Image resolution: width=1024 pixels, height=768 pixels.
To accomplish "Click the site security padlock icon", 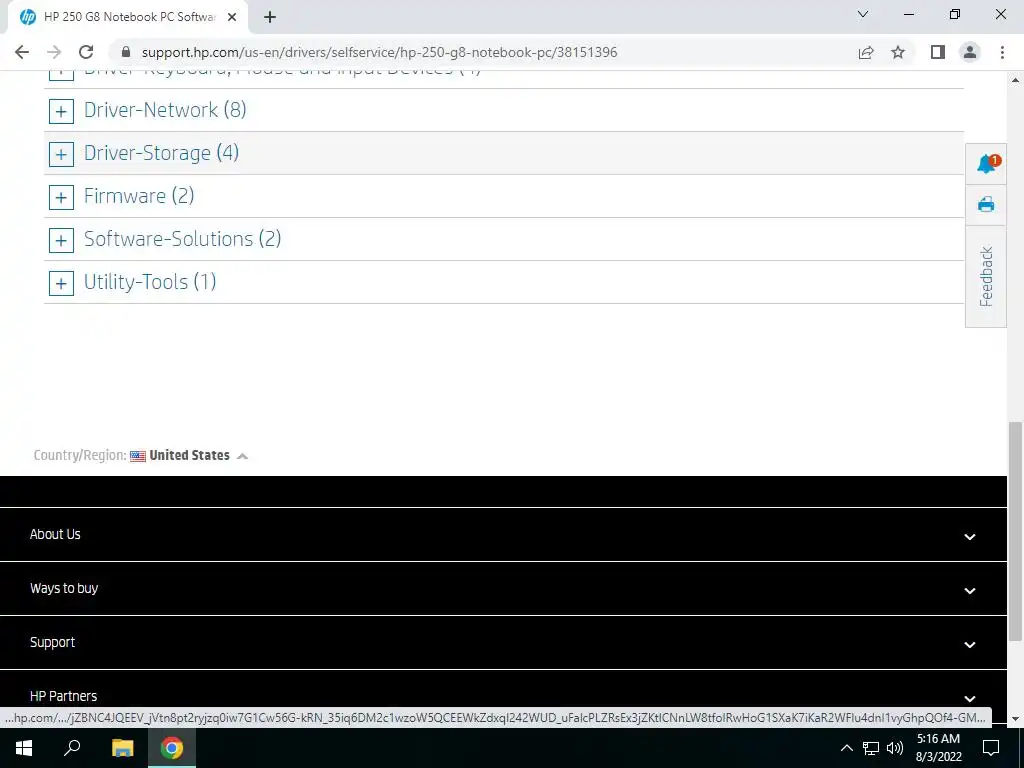I will pos(126,52).
